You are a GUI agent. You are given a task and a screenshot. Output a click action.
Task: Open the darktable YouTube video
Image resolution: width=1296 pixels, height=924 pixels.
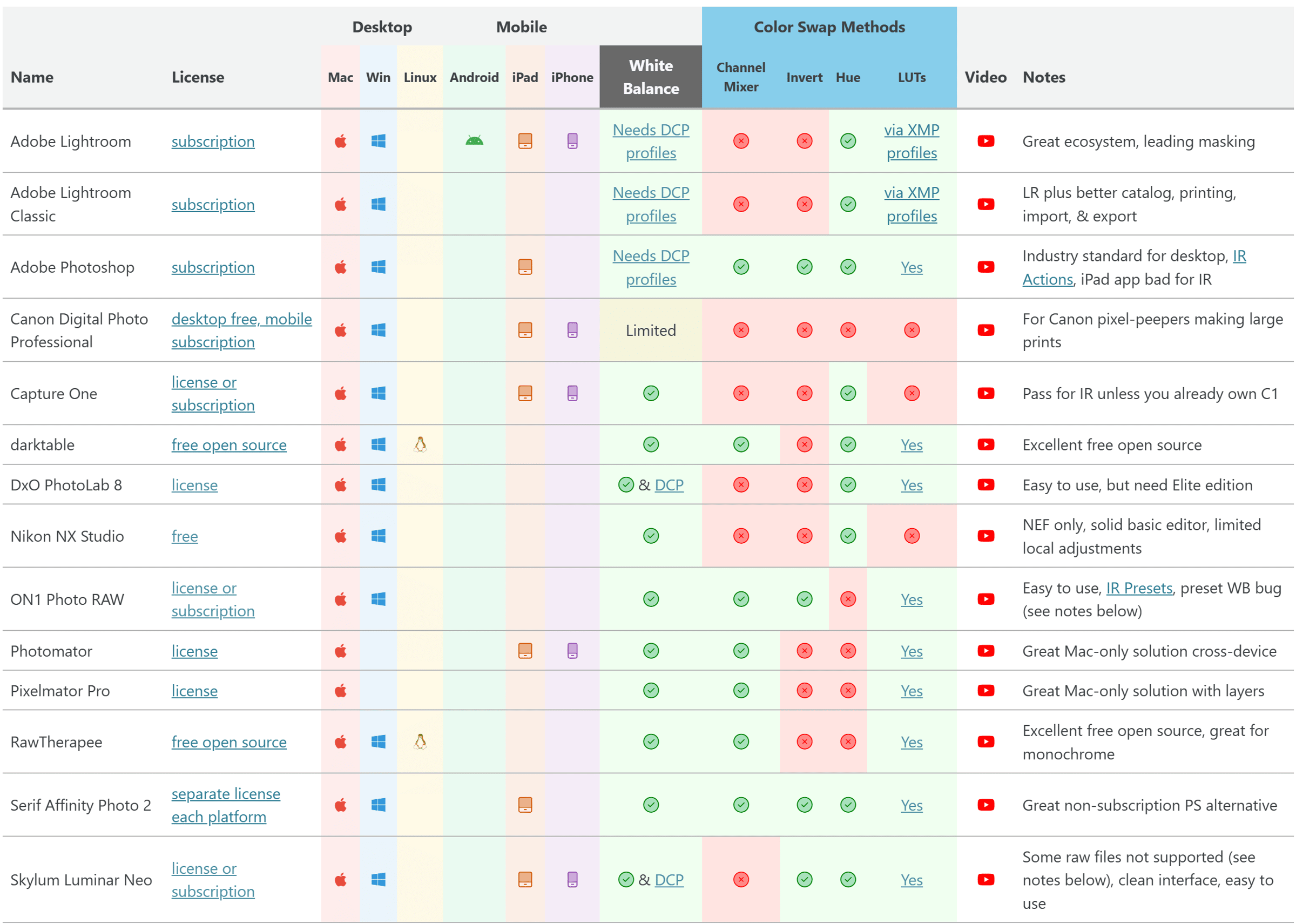click(986, 444)
